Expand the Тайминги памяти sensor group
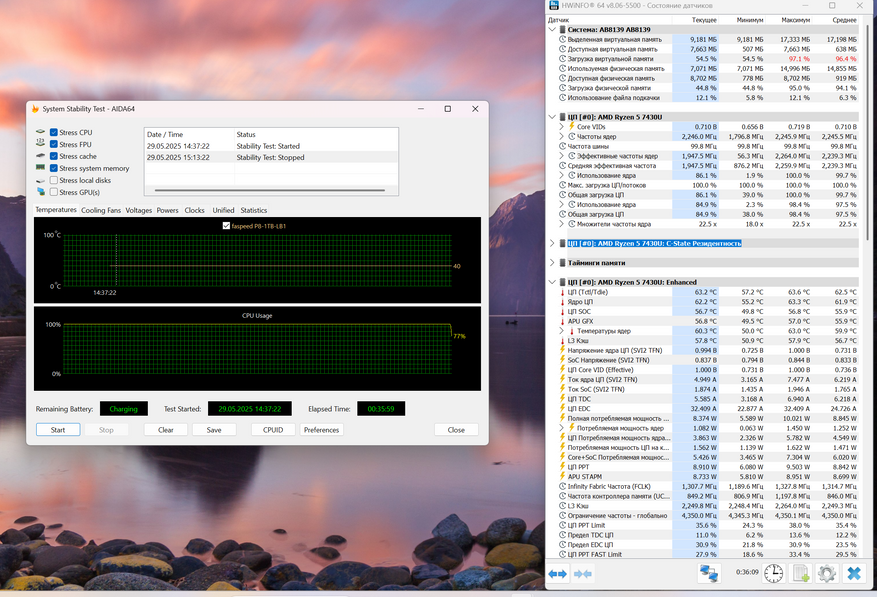Image resolution: width=877 pixels, height=597 pixels. 552,262
